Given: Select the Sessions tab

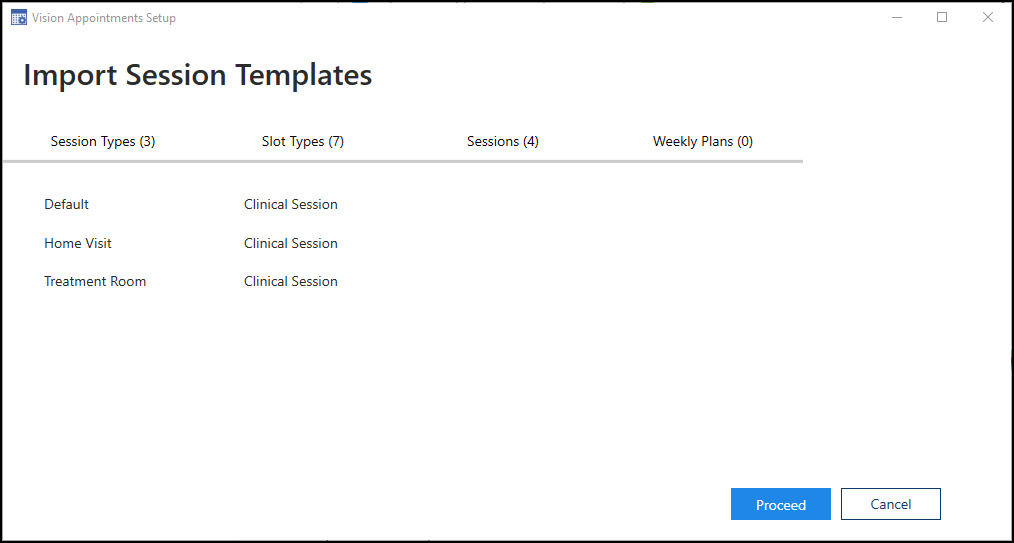Looking at the screenshot, I should click(x=503, y=142).
